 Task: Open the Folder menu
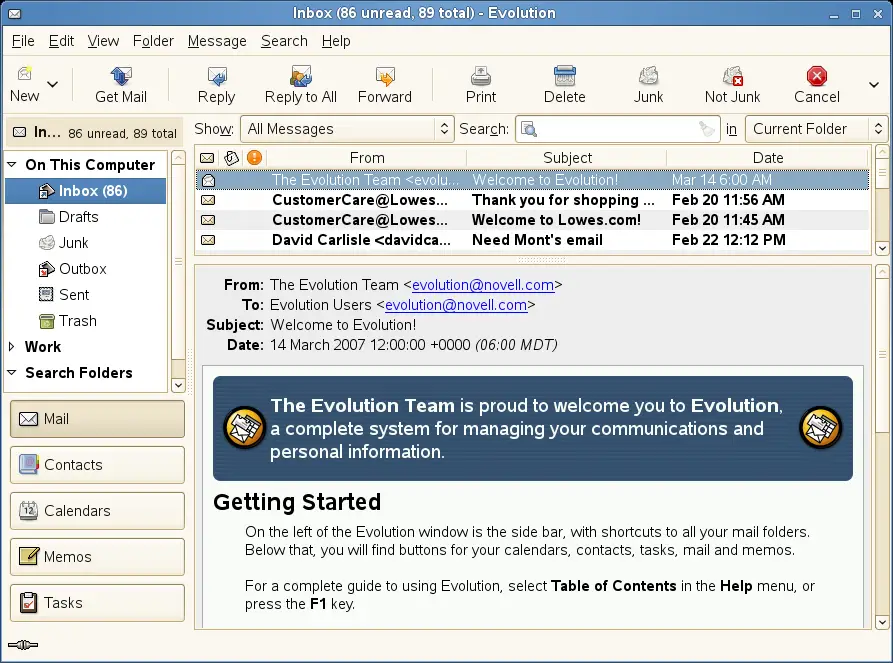(153, 41)
